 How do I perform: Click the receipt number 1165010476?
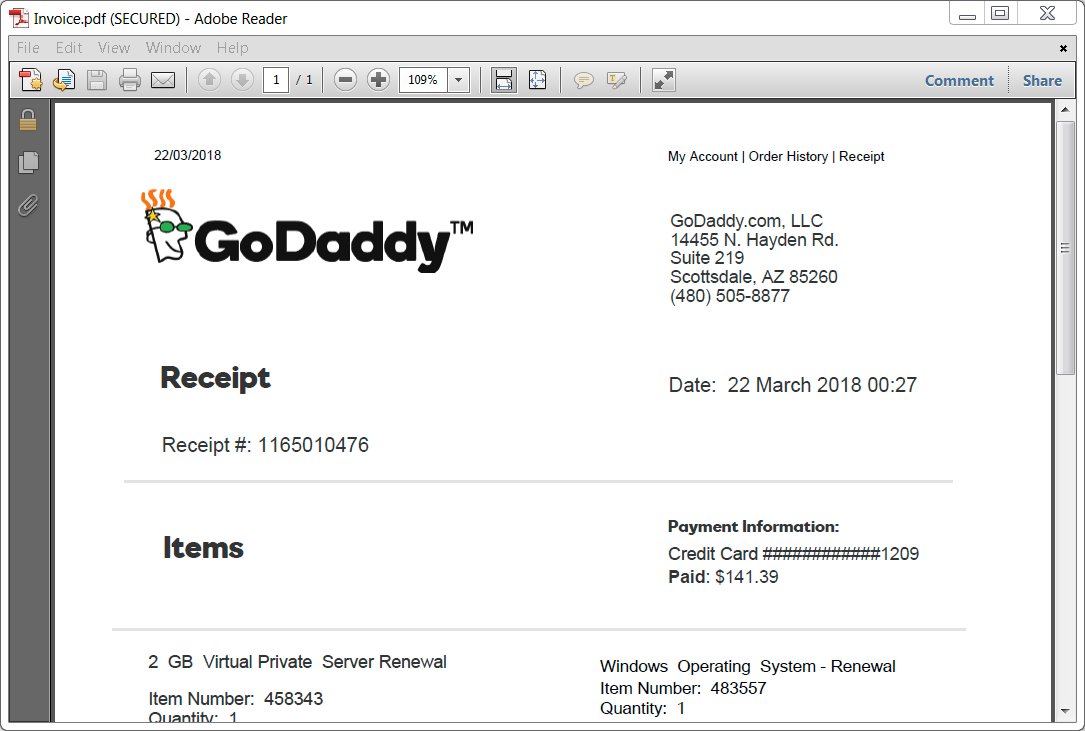click(x=313, y=444)
